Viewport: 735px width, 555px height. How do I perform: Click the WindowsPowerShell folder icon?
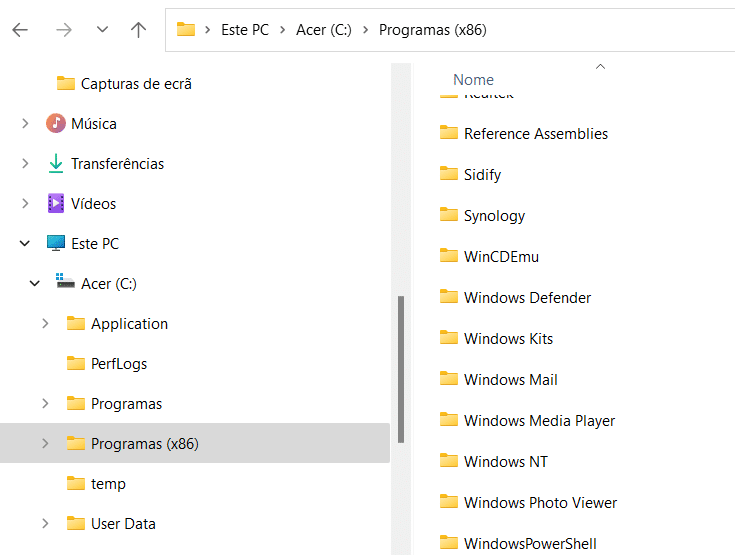pos(449,542)
